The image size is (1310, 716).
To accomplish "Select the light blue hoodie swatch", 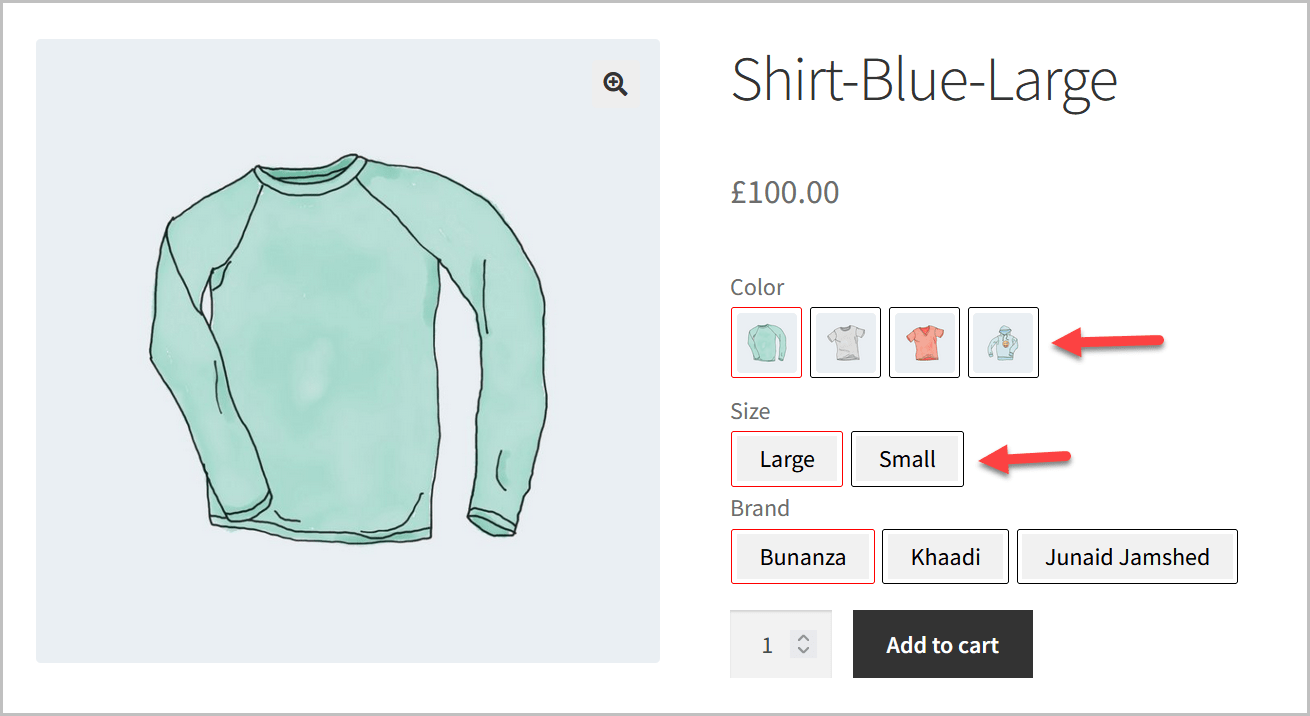I will pos(1003,343).
